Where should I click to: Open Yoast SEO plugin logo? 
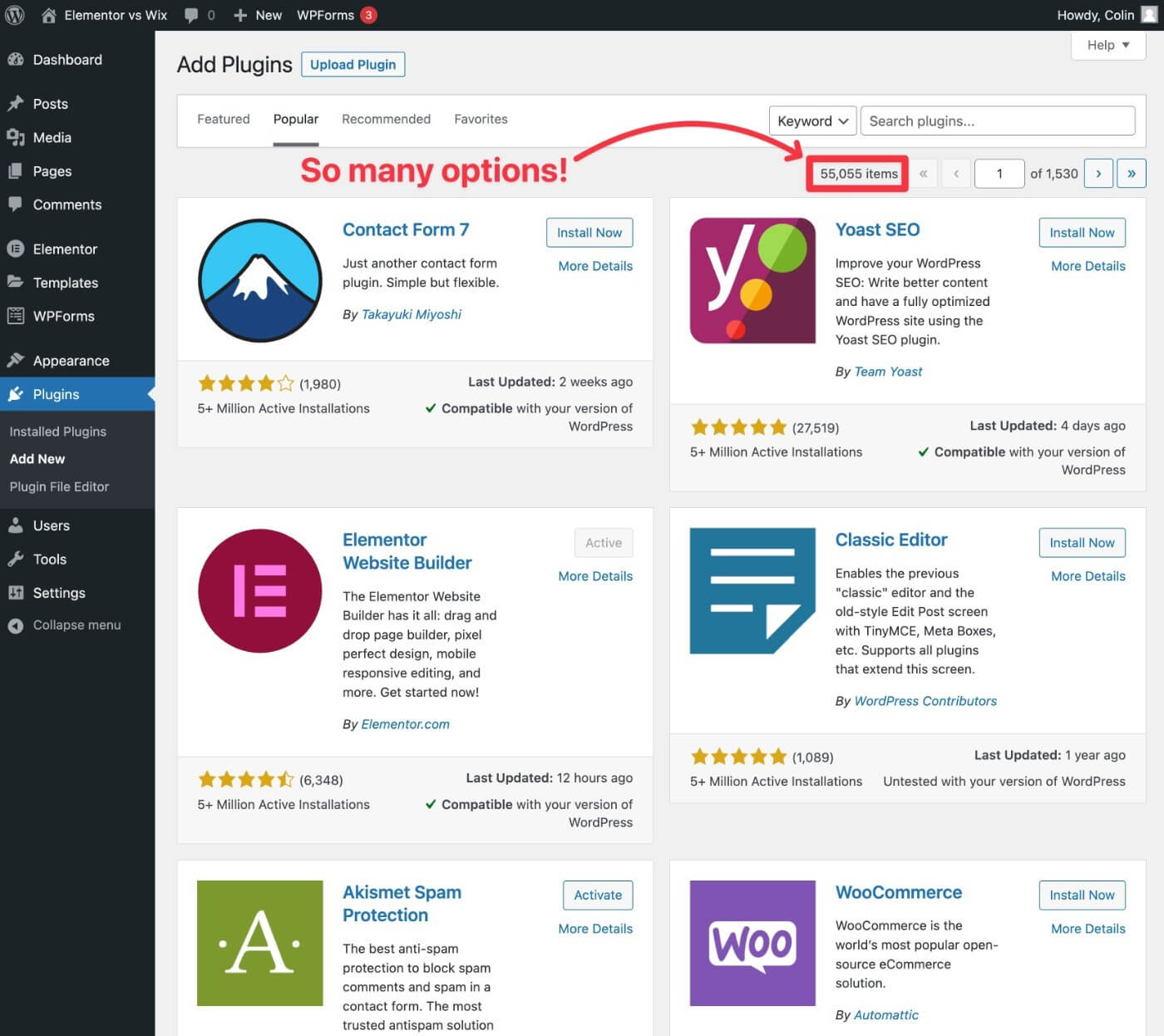(x=752, y=280)
